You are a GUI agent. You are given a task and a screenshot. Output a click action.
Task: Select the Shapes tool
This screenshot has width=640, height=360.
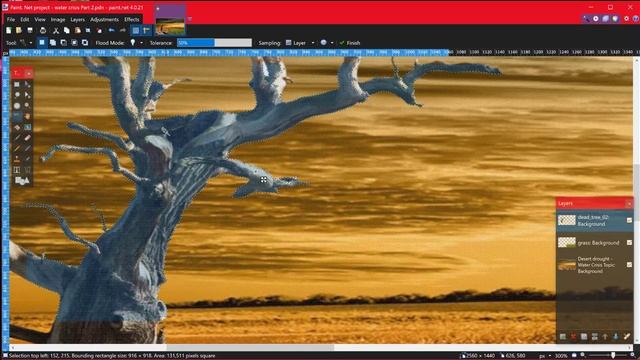pyautogui.click(x=22, y=180)
